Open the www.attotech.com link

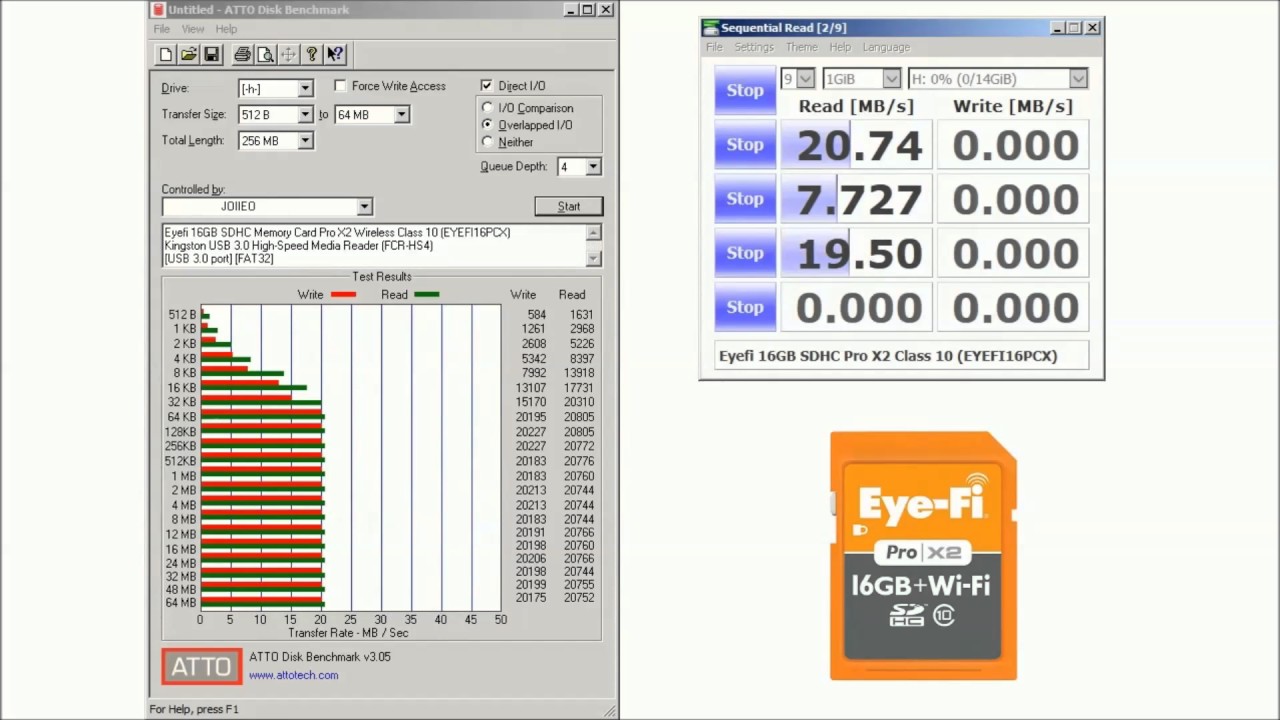[x=293, y=675]
